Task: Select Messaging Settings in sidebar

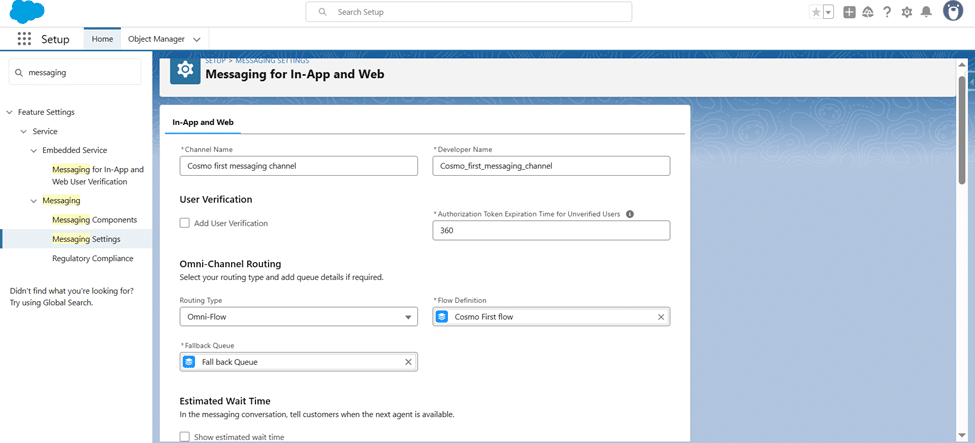Action: [x=86, y=239]
